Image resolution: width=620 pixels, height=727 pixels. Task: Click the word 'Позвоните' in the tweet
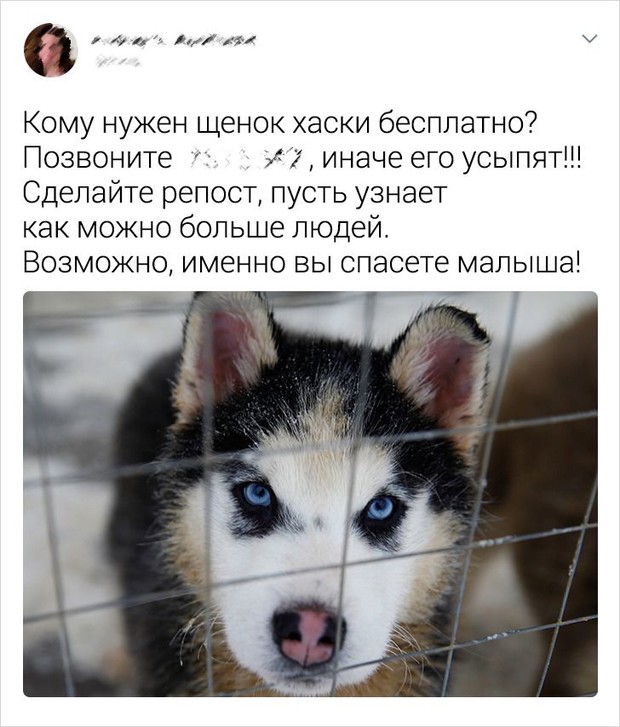coord(97,159)
